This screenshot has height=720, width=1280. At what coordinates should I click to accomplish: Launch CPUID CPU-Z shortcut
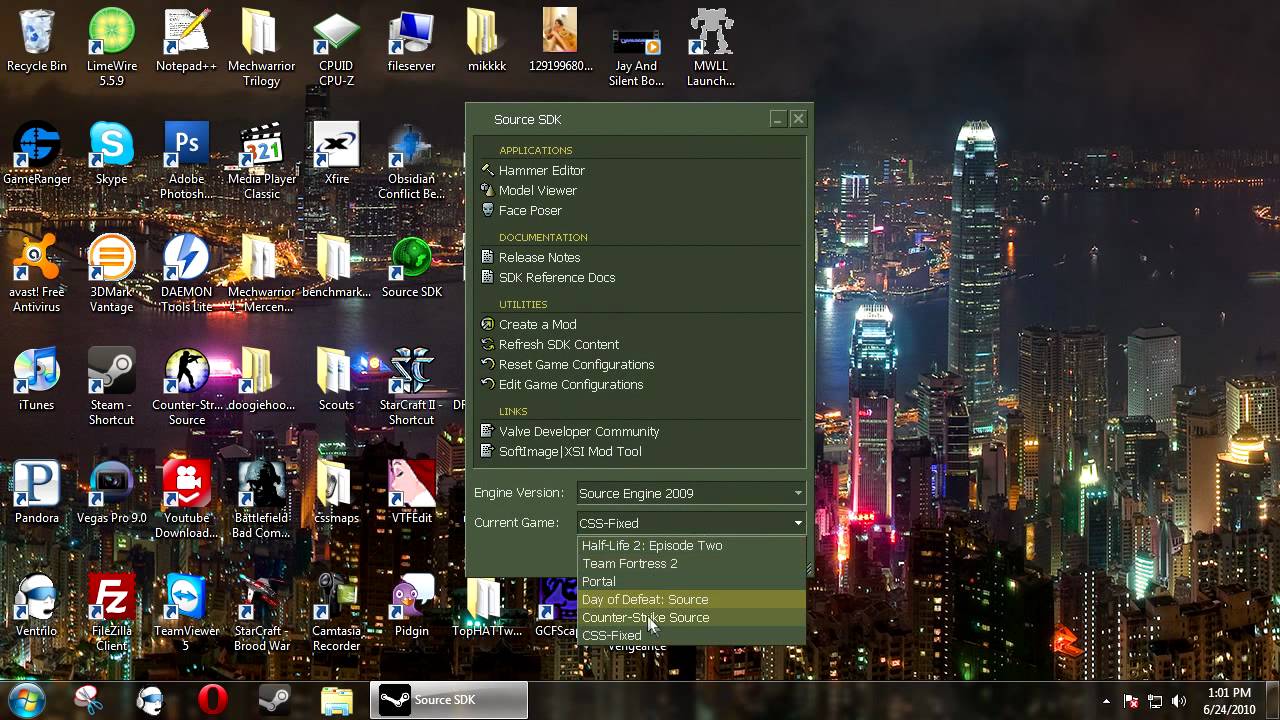pos(336,47)
